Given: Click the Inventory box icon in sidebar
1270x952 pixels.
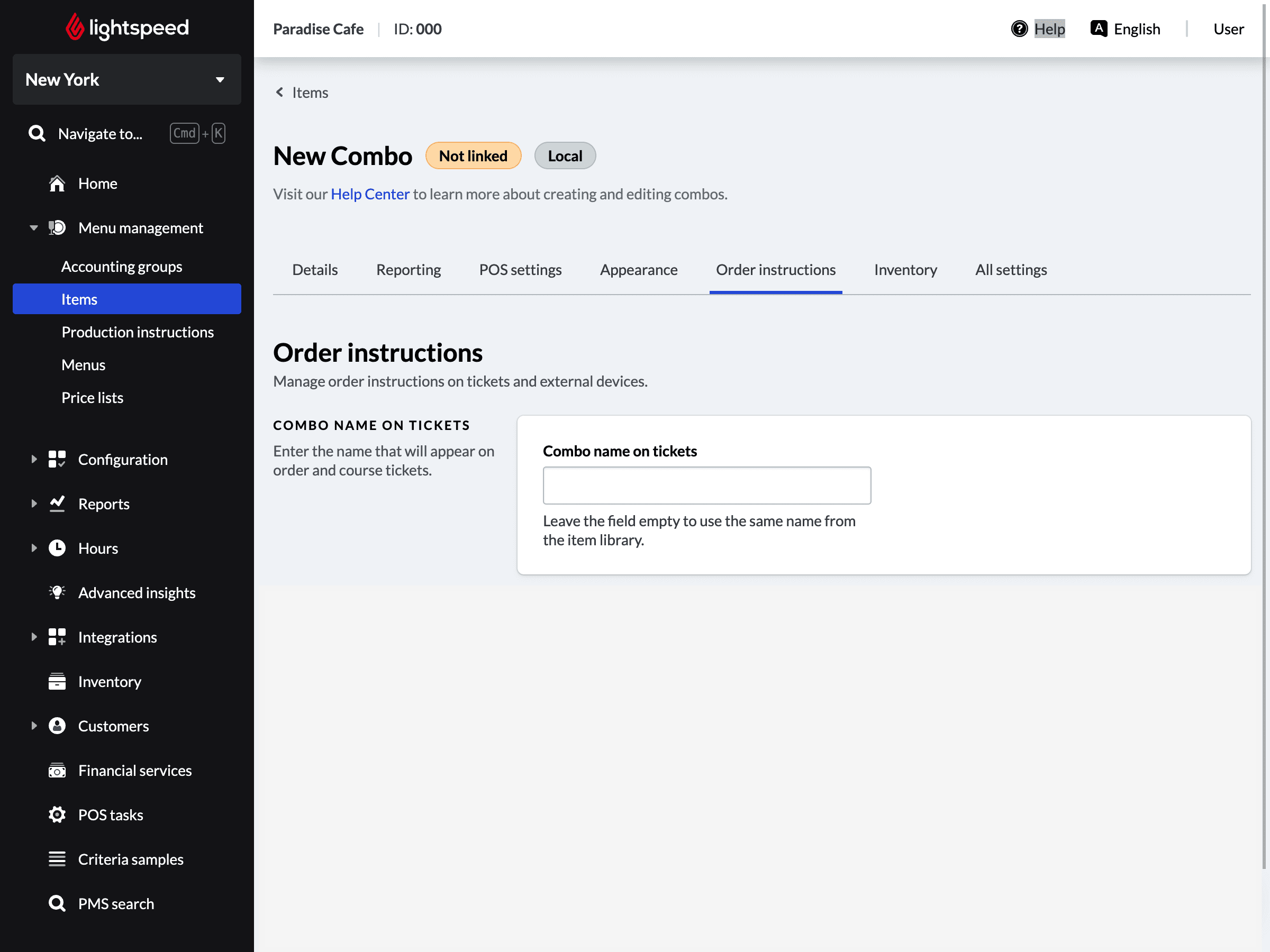Looking at the screenshot, I should [57, 681].
